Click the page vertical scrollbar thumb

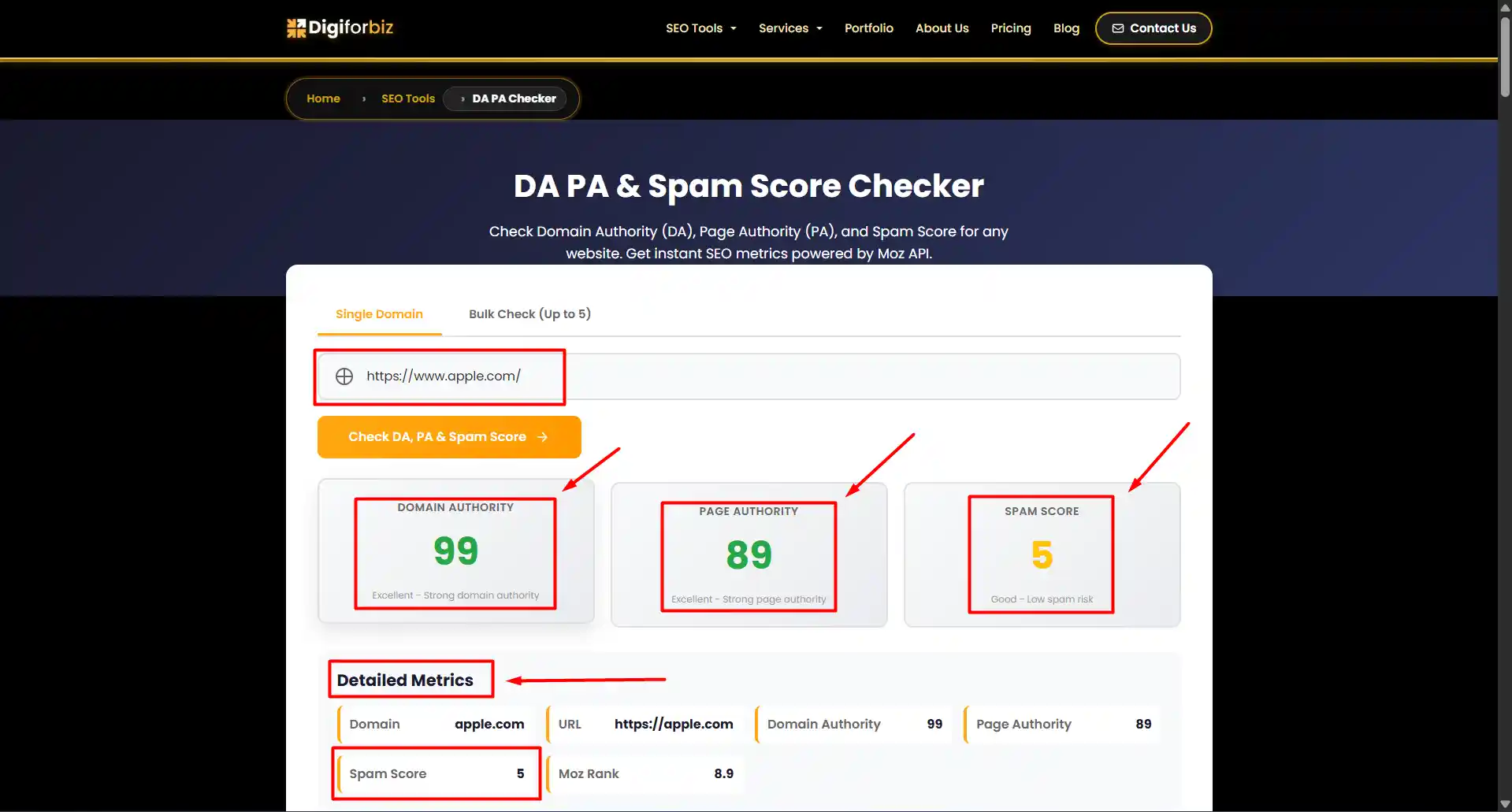click(x=1504, y=55)
